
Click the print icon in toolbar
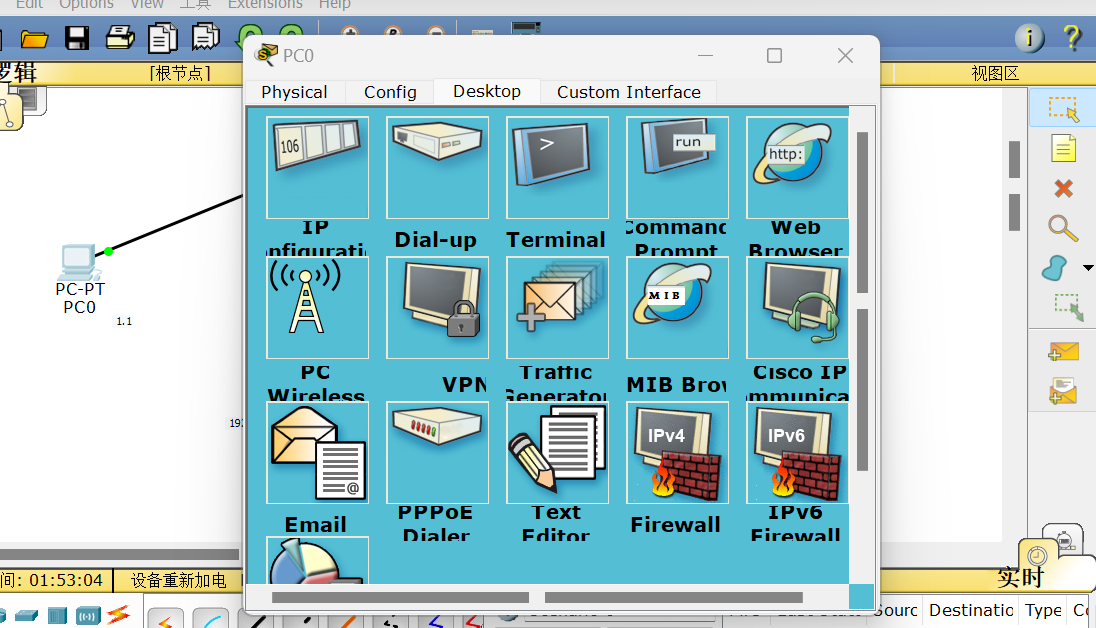(120, 37)
